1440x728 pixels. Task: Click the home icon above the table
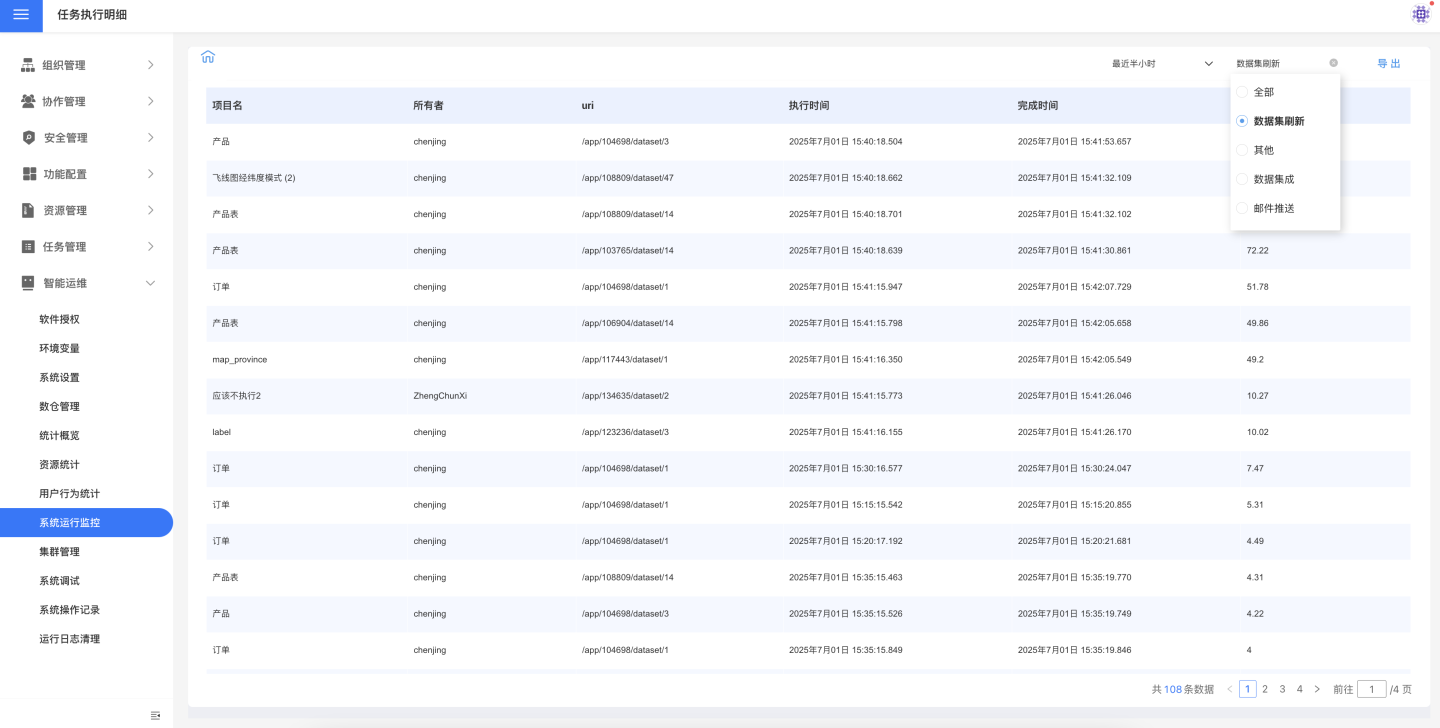[x=208, y=57]
